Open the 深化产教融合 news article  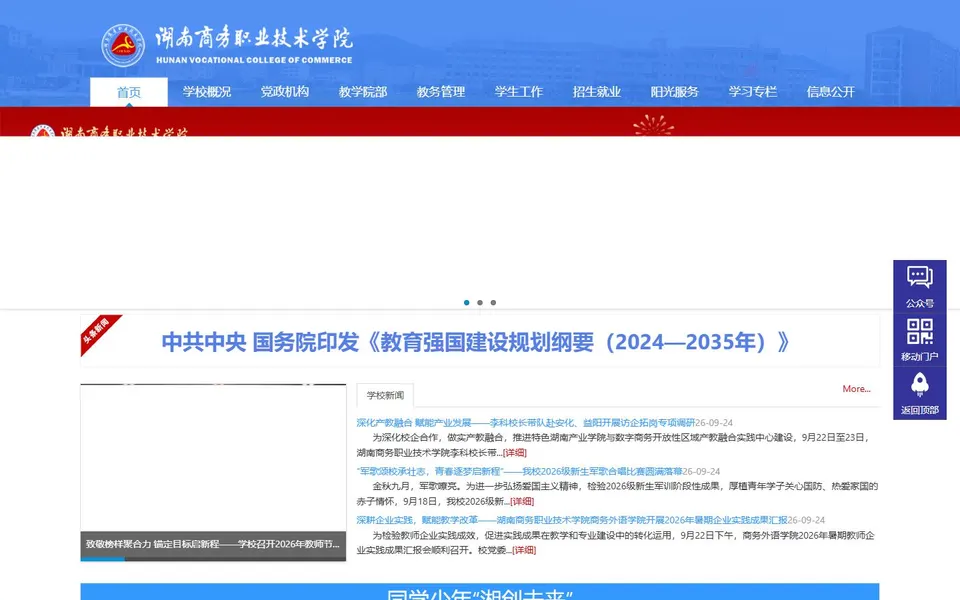(525, 422)
